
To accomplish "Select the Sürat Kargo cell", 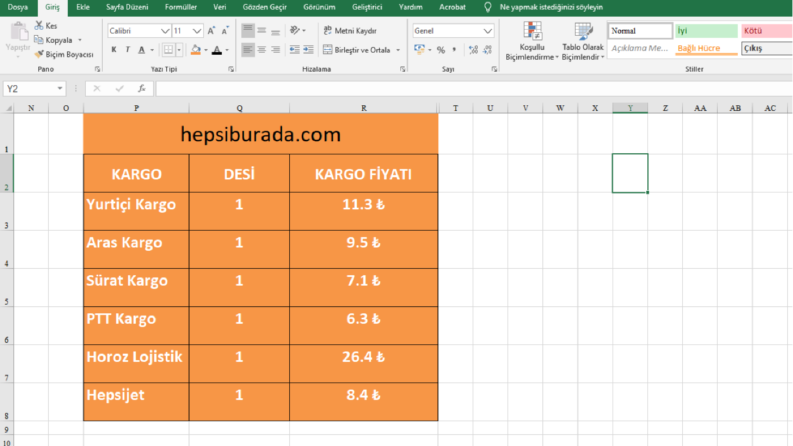I will (x=137, y=287).
